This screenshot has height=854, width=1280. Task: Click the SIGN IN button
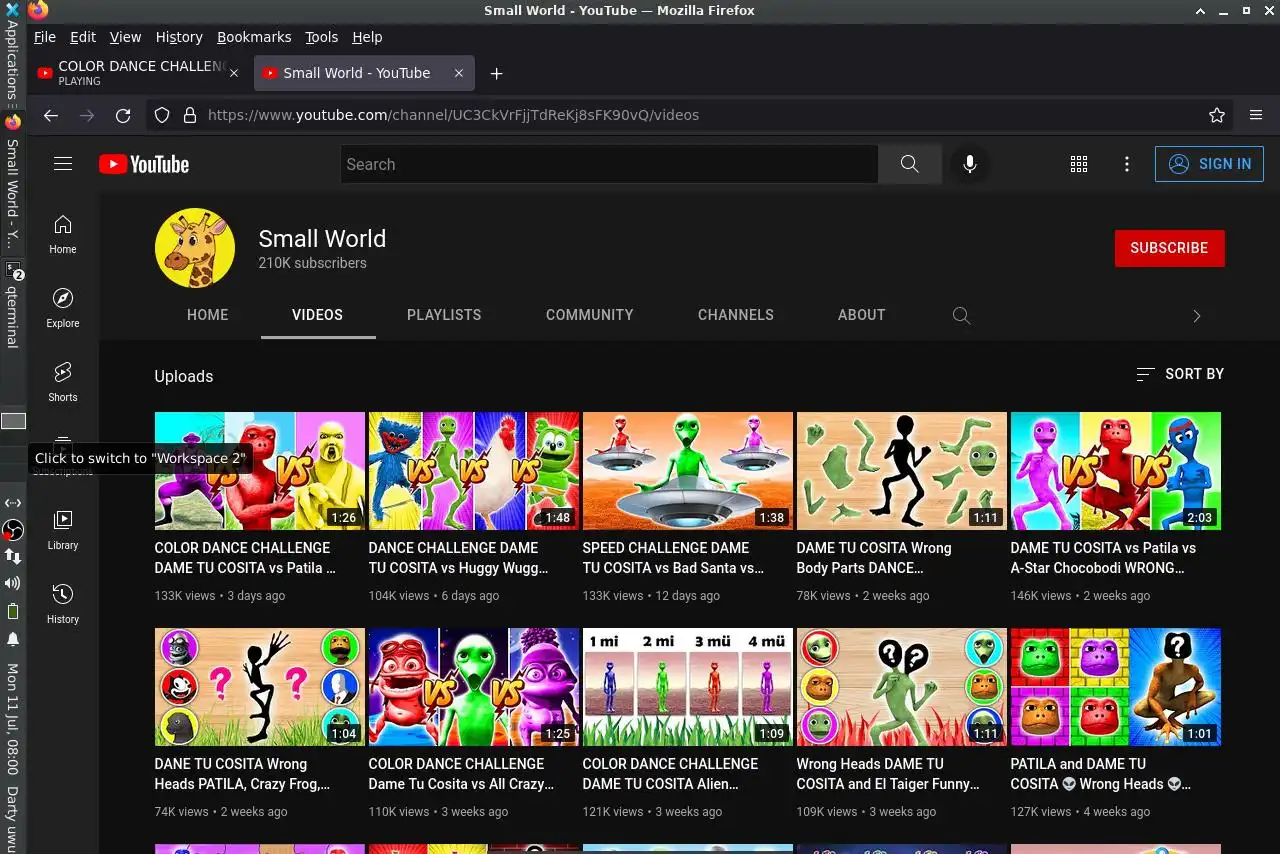pos(1209,164)
